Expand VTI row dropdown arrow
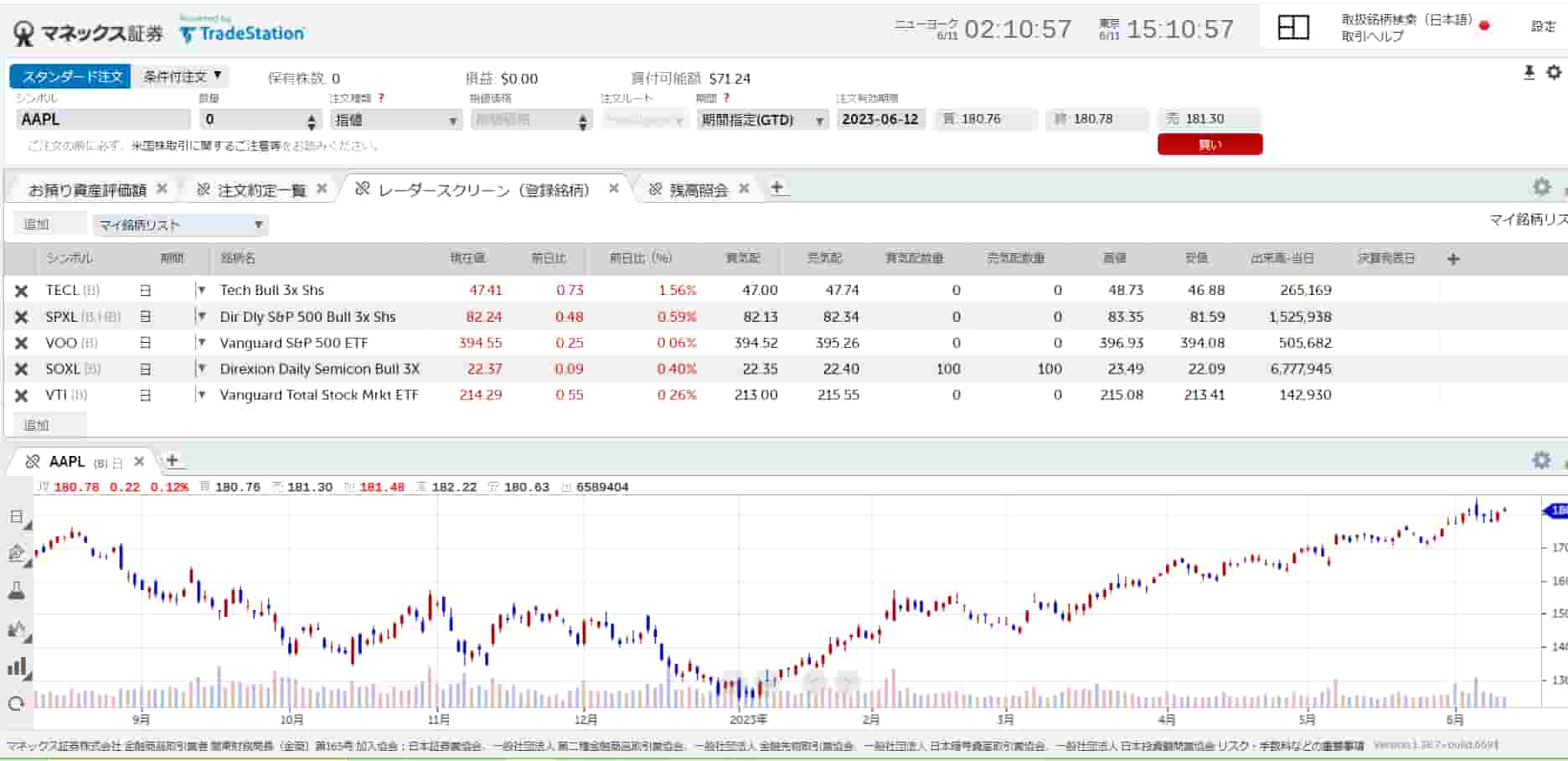 coord(201,394)
